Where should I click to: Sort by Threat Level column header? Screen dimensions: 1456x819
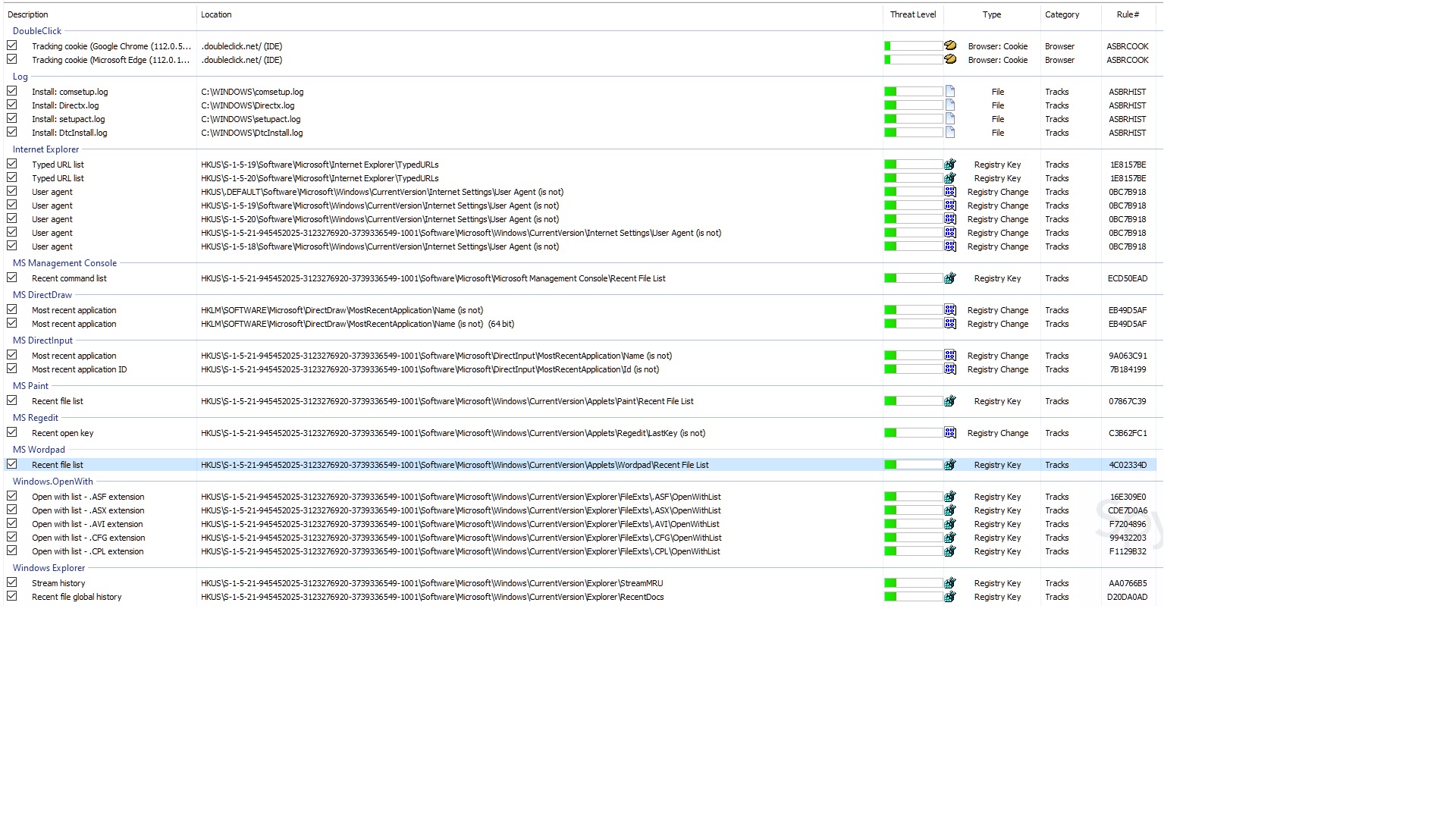pyautogui.click(x=912, y=14)
